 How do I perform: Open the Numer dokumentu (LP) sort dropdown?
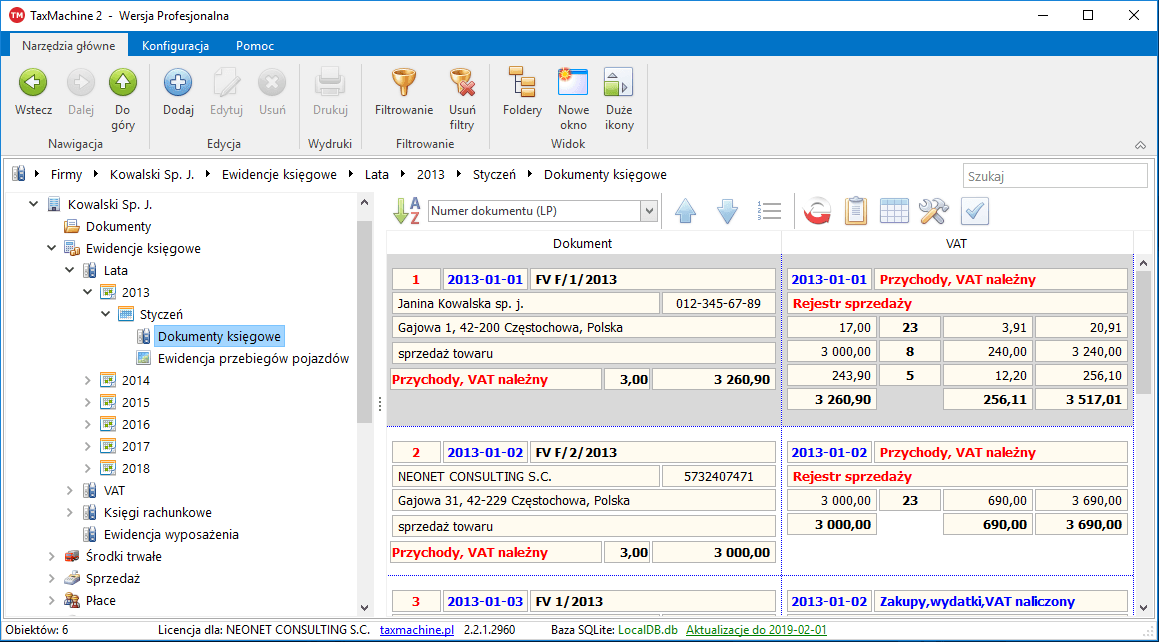coord(648,211)
